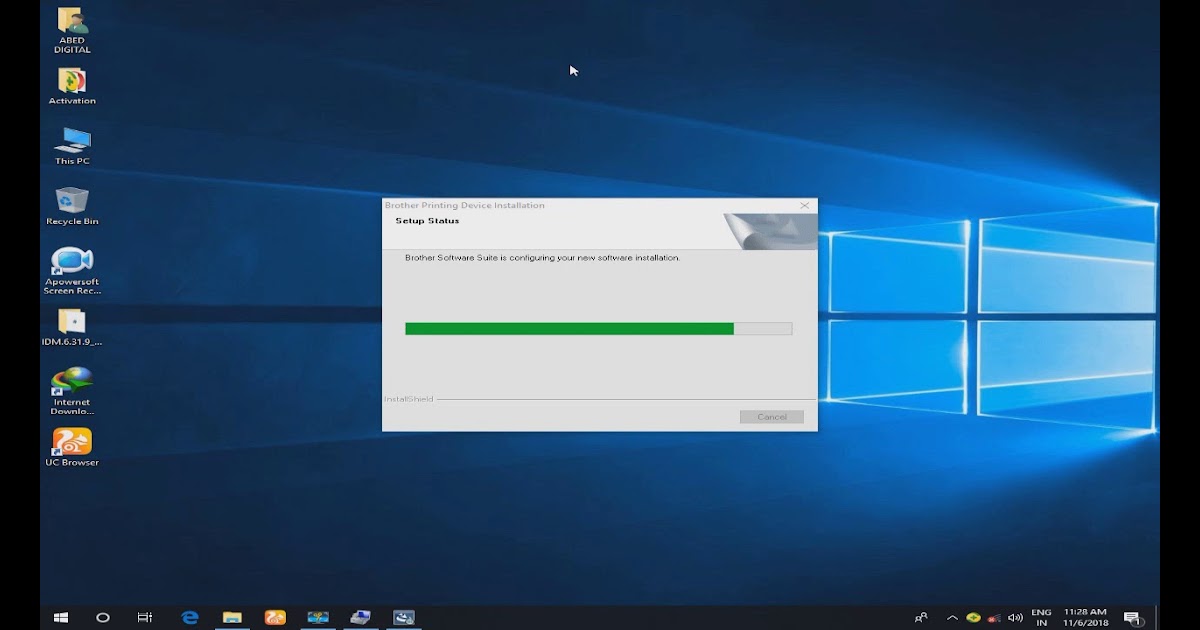Open File Explorer from taskbar
The width and height of the screenshot is (1200, 630).
(x=232, y=618)
